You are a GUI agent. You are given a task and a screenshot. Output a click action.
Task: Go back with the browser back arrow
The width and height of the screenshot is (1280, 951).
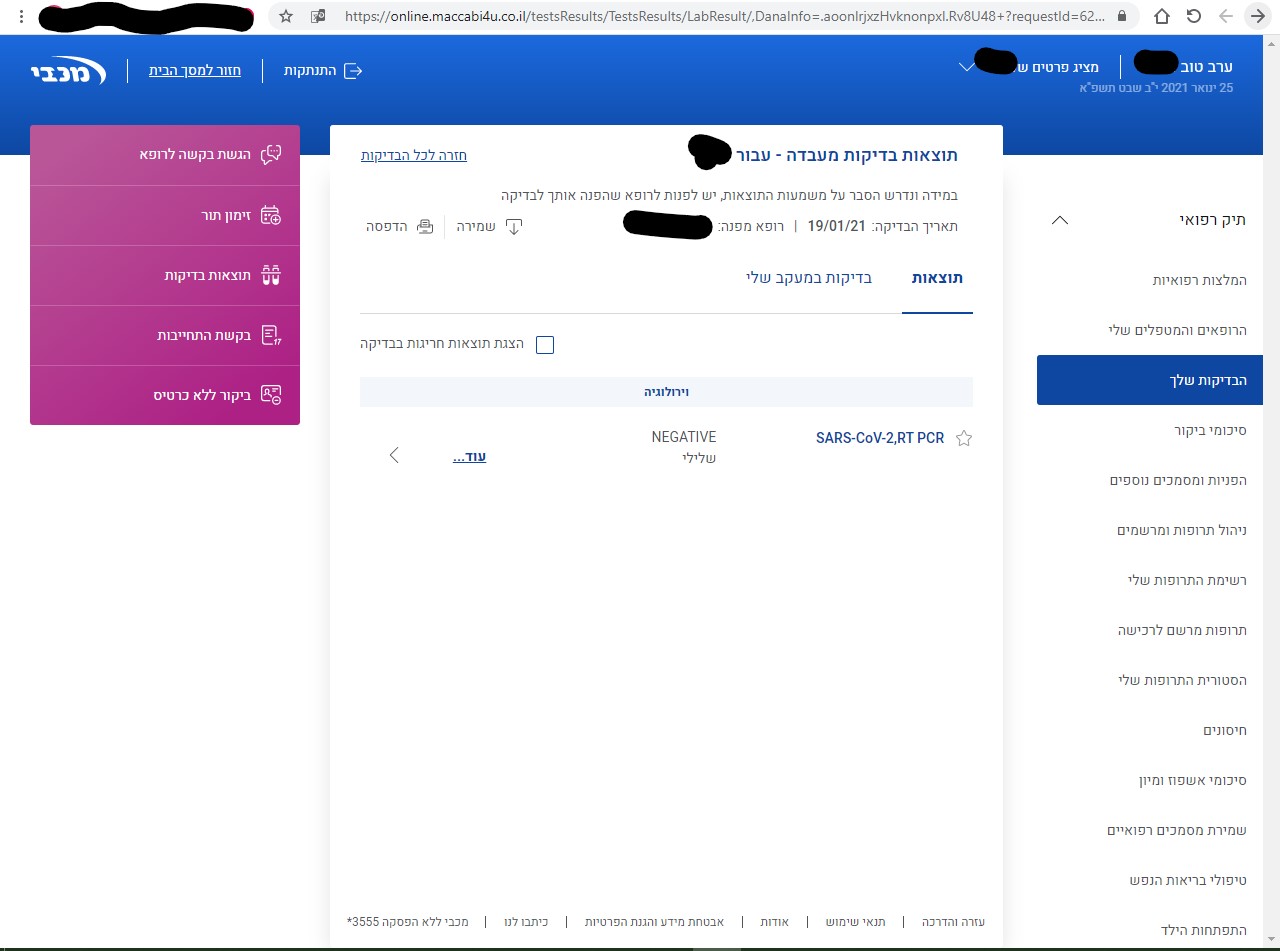(x=1226, y=16)
